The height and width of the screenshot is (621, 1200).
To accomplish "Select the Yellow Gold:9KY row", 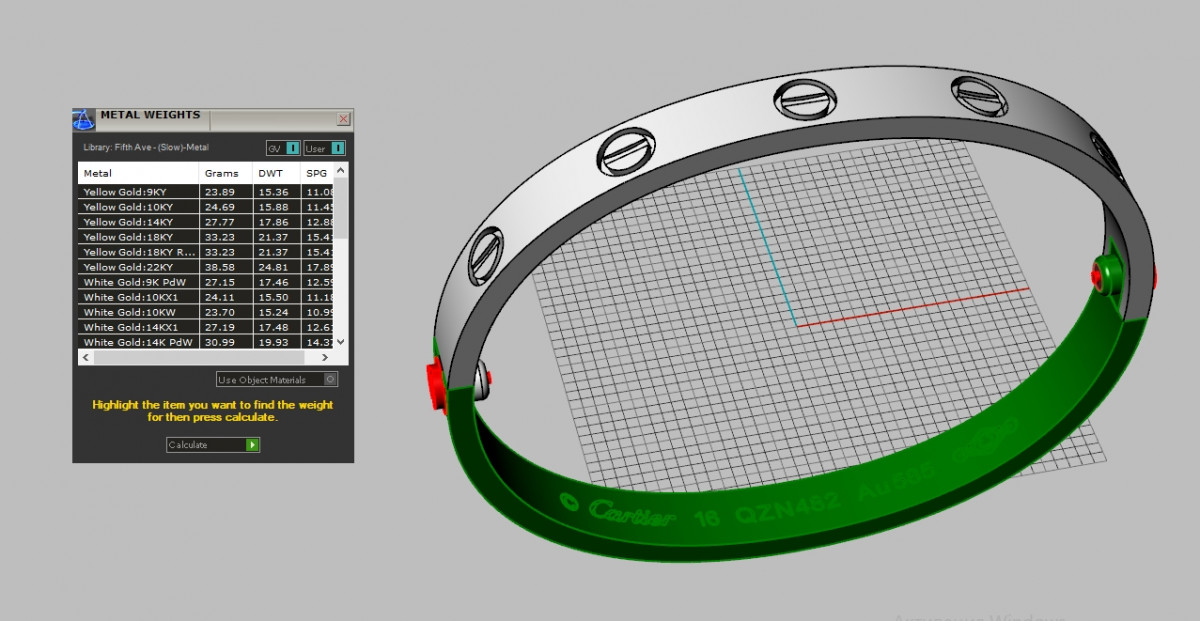I will click(x=206, y=192).
